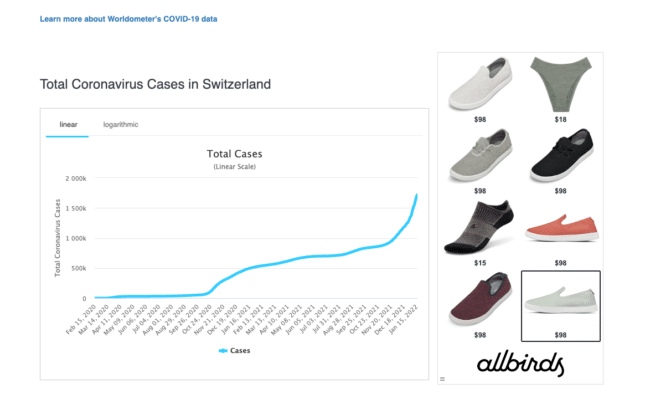Click the small ad options icon
Image resolution: width=650 pixels, height=399 pixels.
point(442,379)
